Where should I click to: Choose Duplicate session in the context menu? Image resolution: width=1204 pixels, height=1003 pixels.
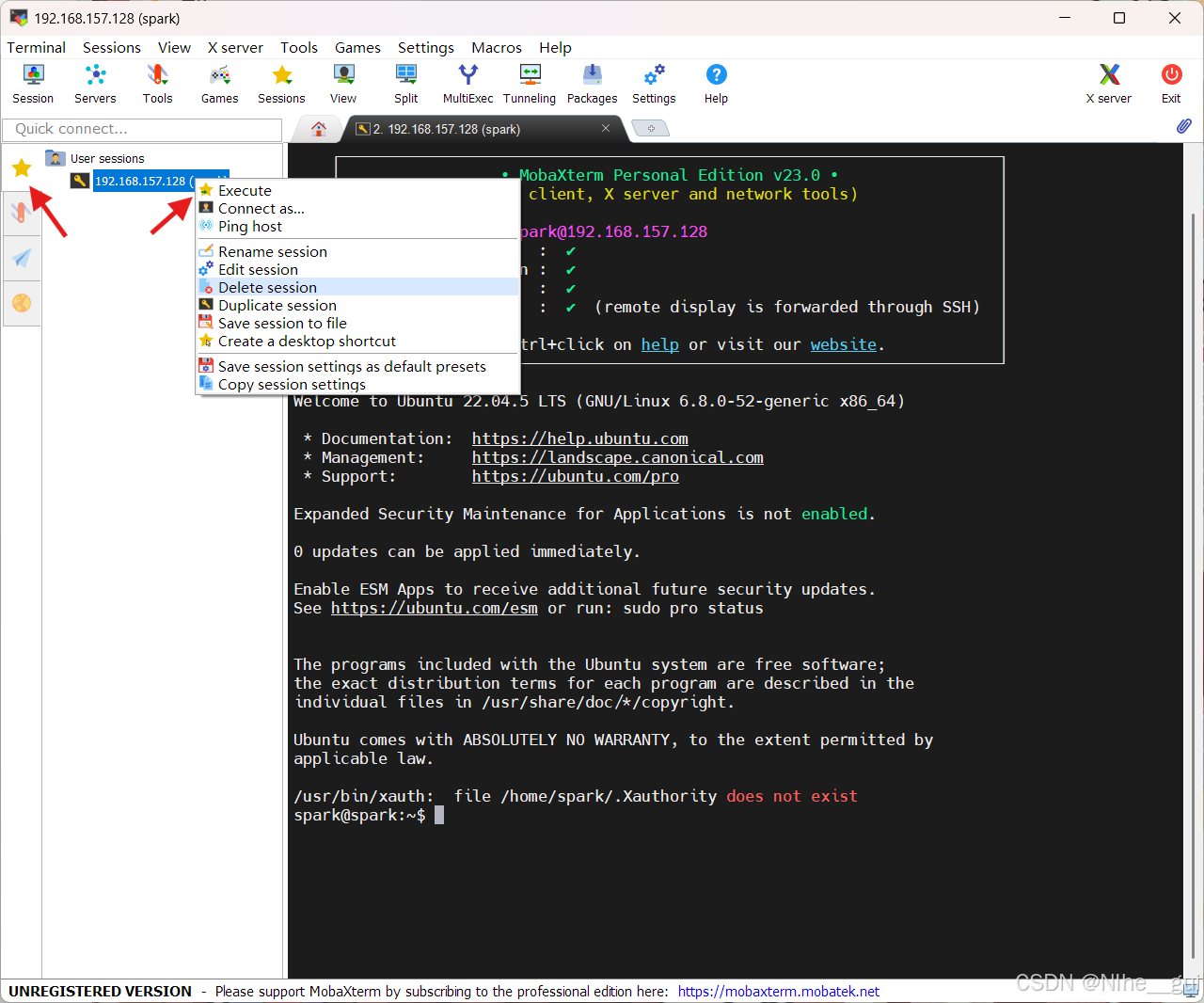(357, 305)
